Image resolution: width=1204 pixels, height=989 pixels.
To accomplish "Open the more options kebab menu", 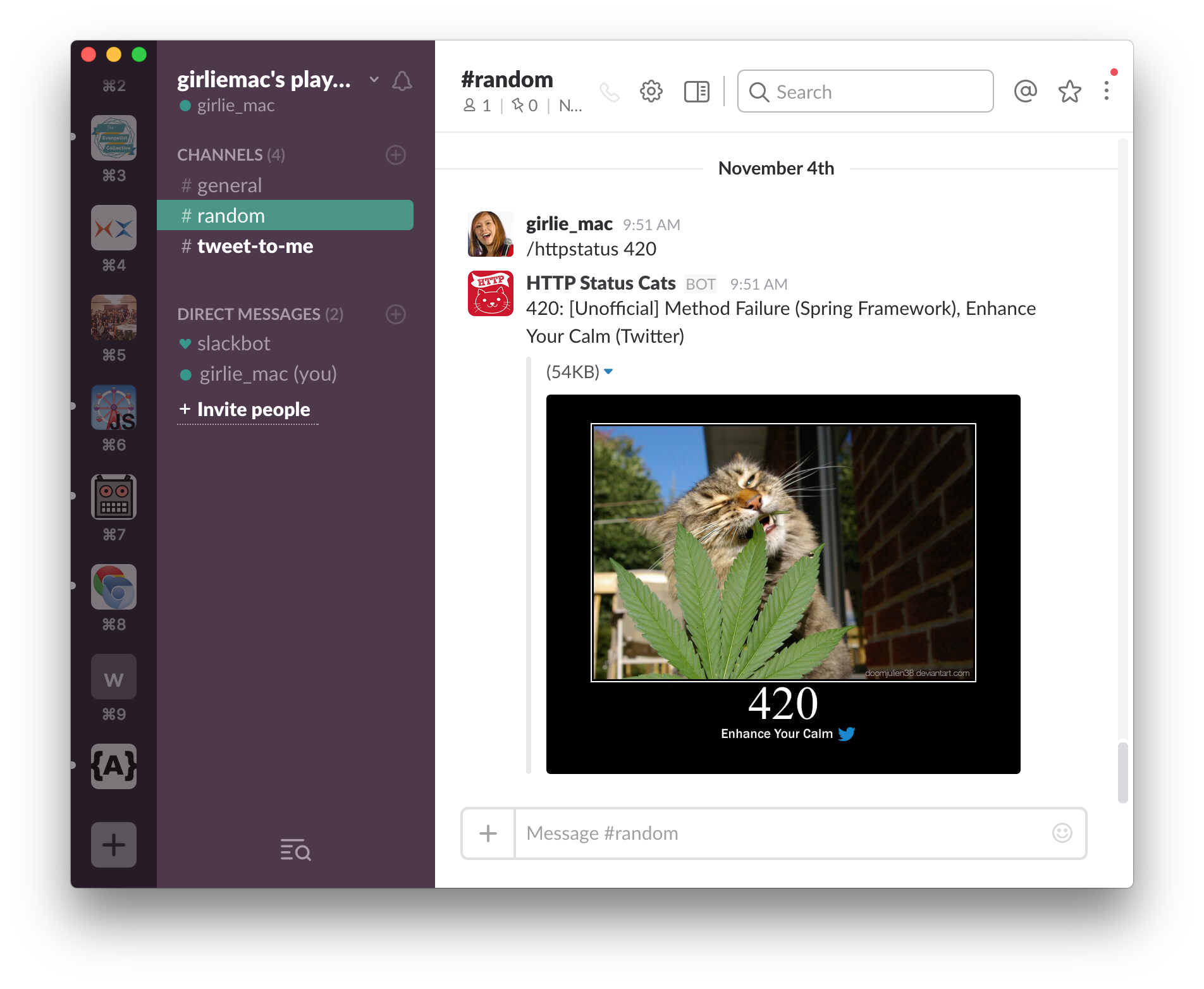I will [x=1107, y=91].
